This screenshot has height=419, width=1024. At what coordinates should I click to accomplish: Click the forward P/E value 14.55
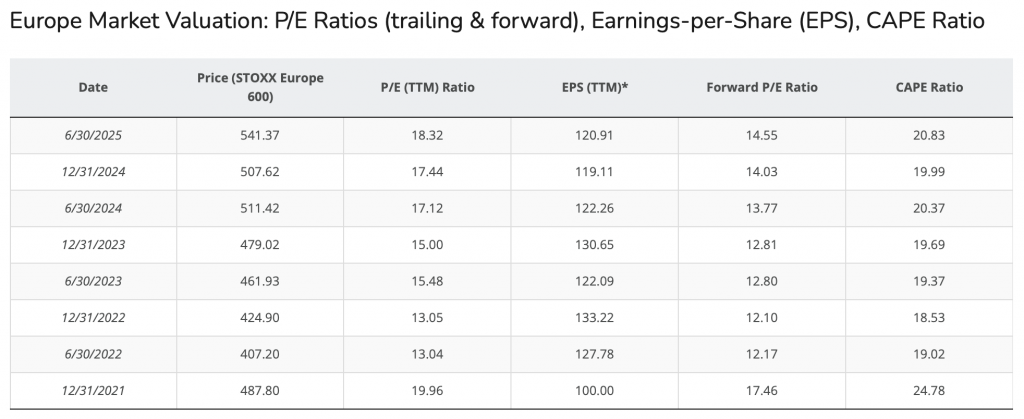762,135
